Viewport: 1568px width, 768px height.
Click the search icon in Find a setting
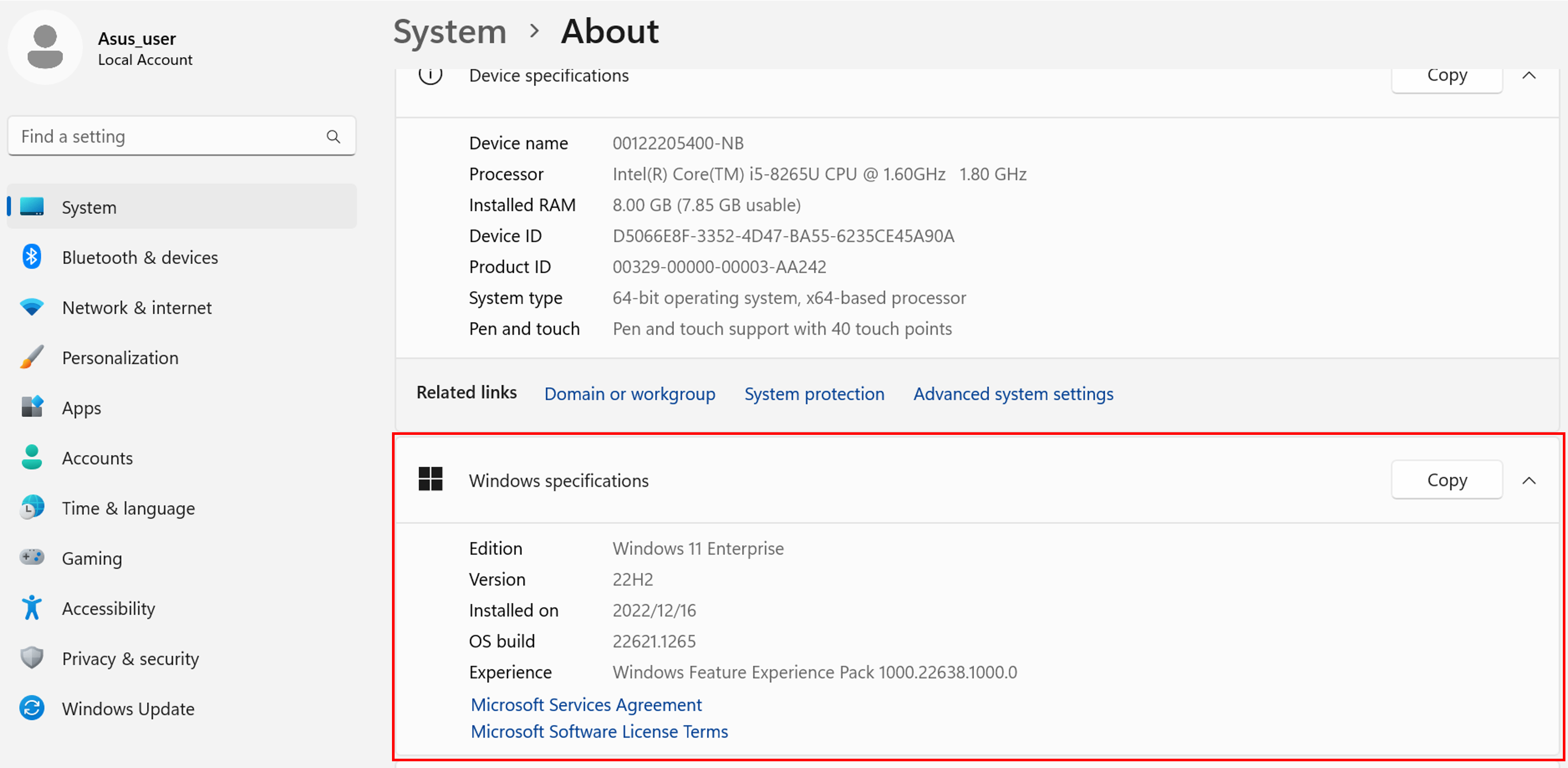pyautogui.click(x=334, y=136)
